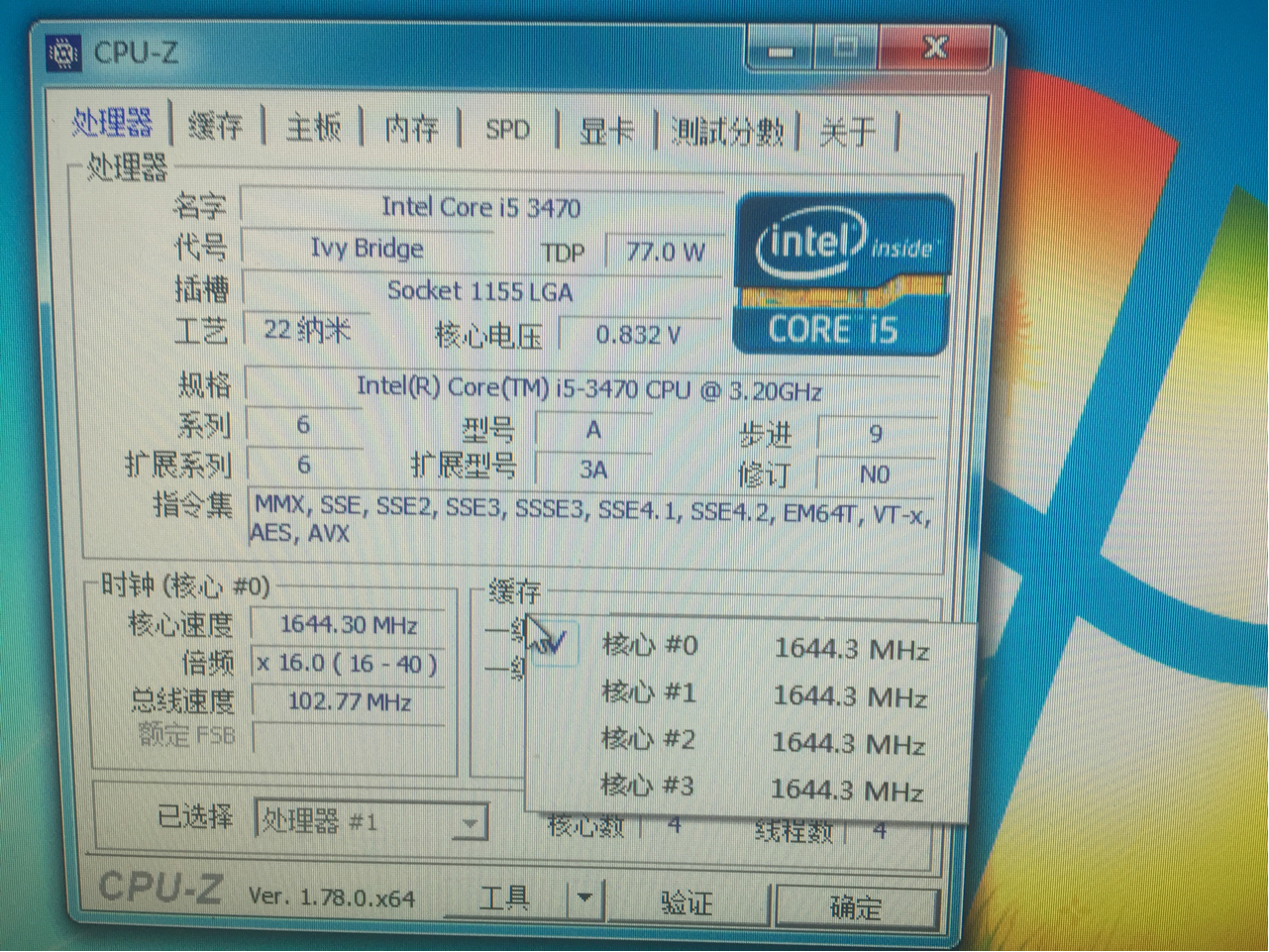
Task: Select 核心 #1 in the popup menu
Action: pos(749,694)
